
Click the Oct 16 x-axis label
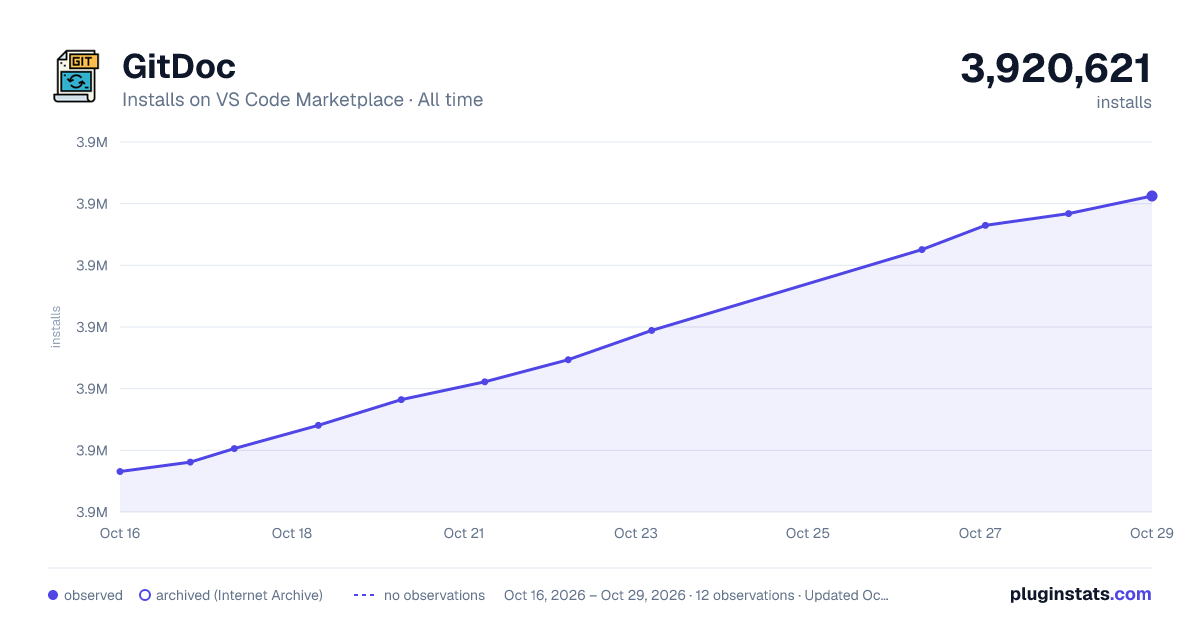[120, 533]
